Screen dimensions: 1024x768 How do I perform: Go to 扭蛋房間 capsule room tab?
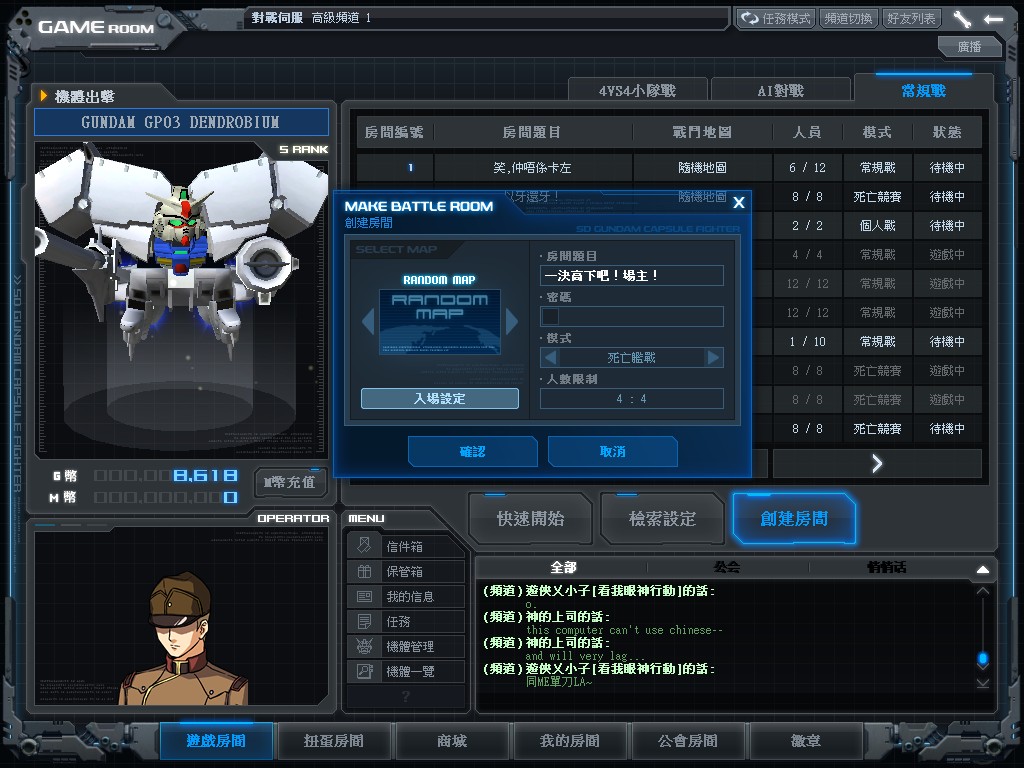[x=334, y=741]
